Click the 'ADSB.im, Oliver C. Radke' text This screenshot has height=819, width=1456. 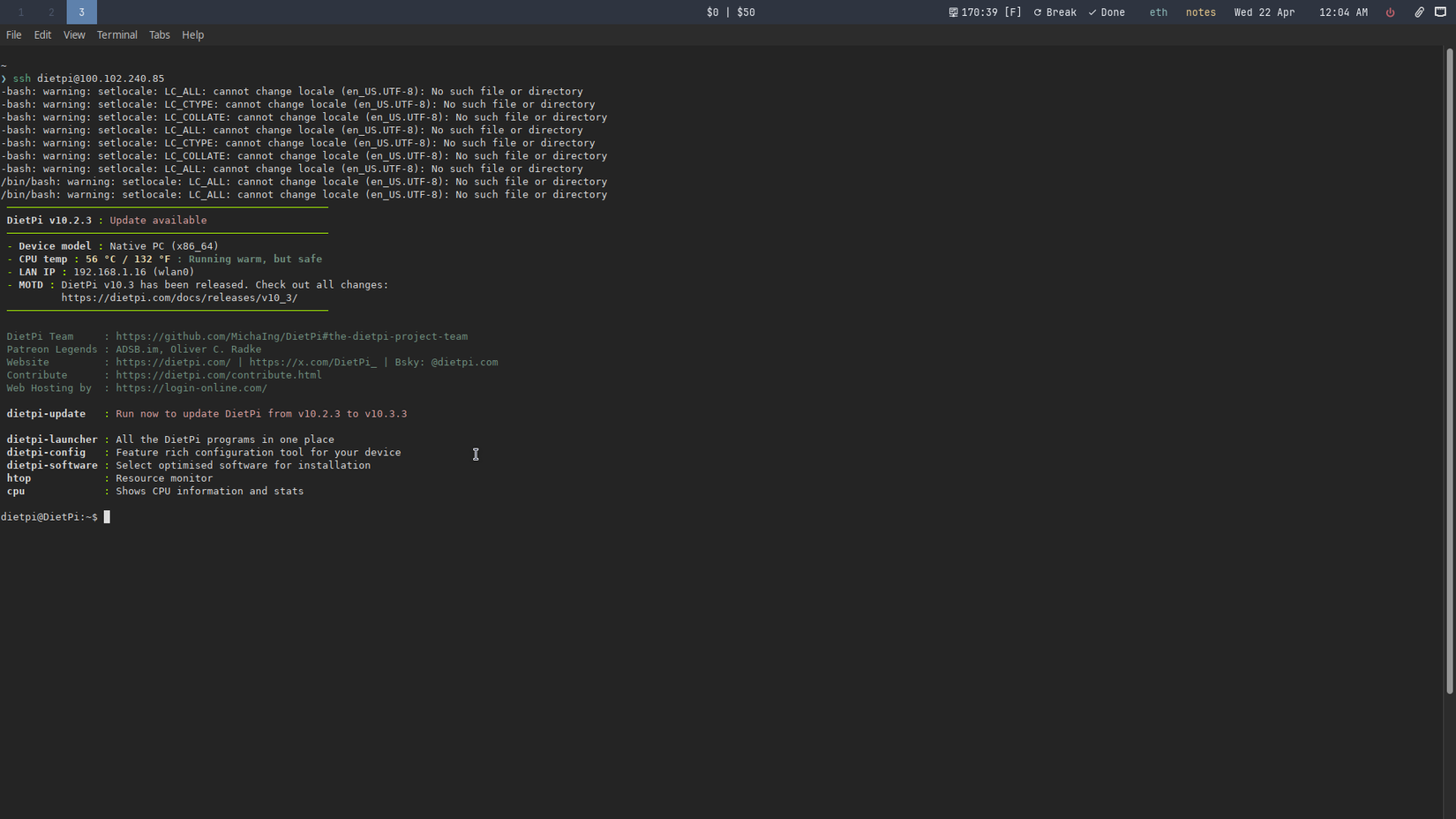tap(189, 349)
